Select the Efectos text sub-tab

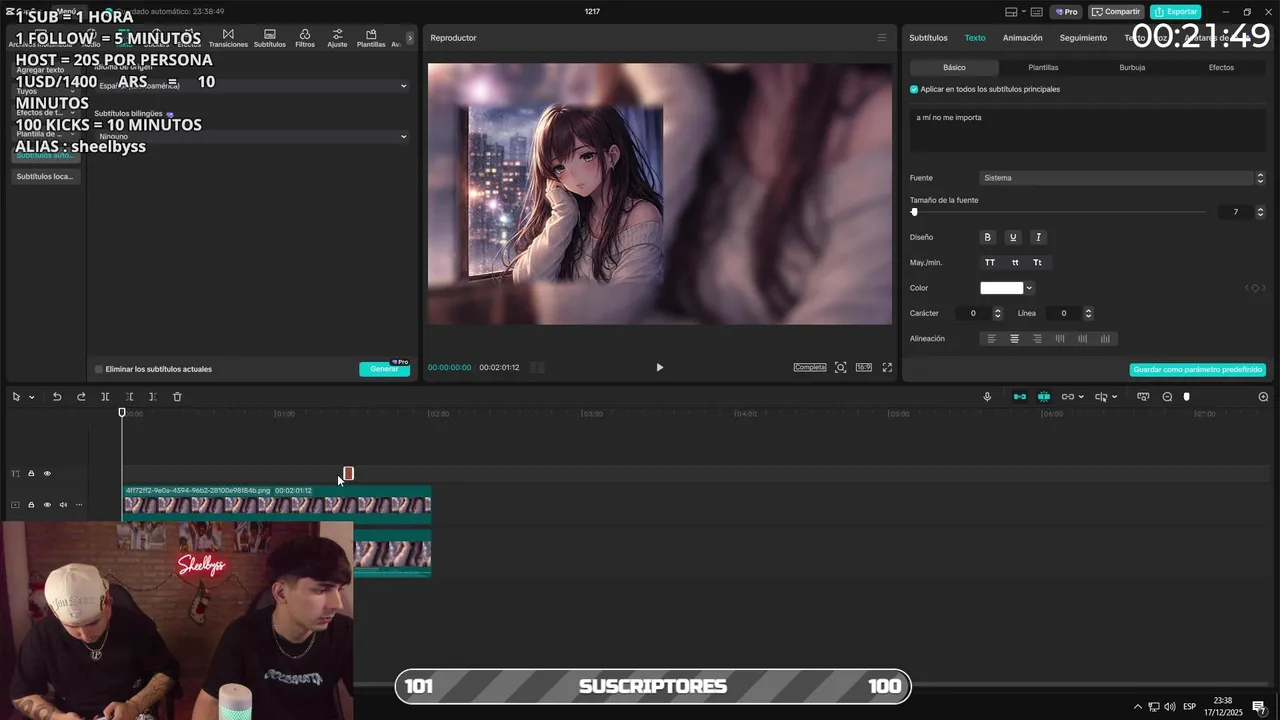coord(1221,68)
